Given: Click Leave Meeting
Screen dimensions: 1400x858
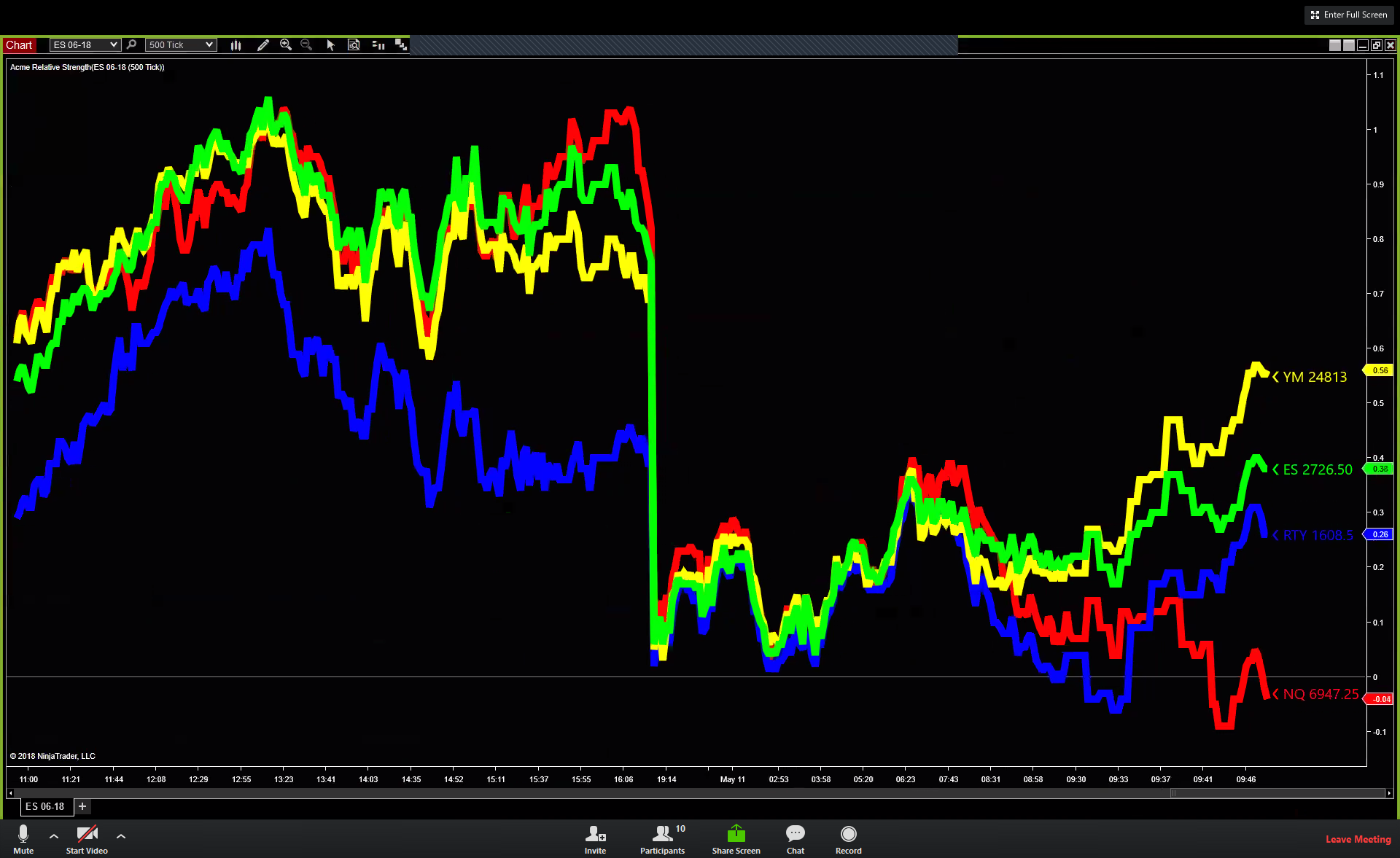Looking at the screenshot, I should [1358, 839].
